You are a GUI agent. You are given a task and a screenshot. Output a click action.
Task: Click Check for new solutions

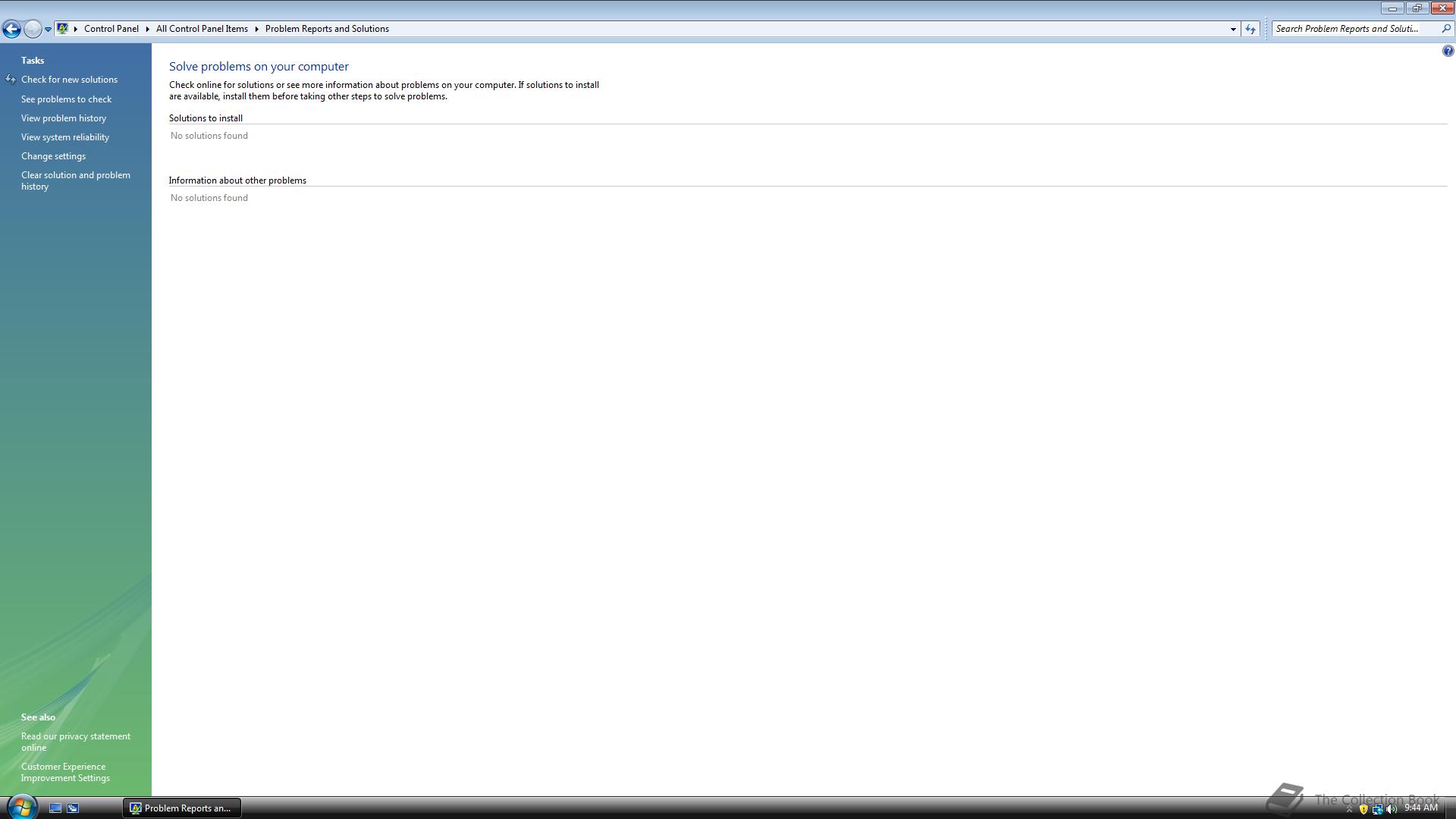pyautogui.click(x=69, y=80)
